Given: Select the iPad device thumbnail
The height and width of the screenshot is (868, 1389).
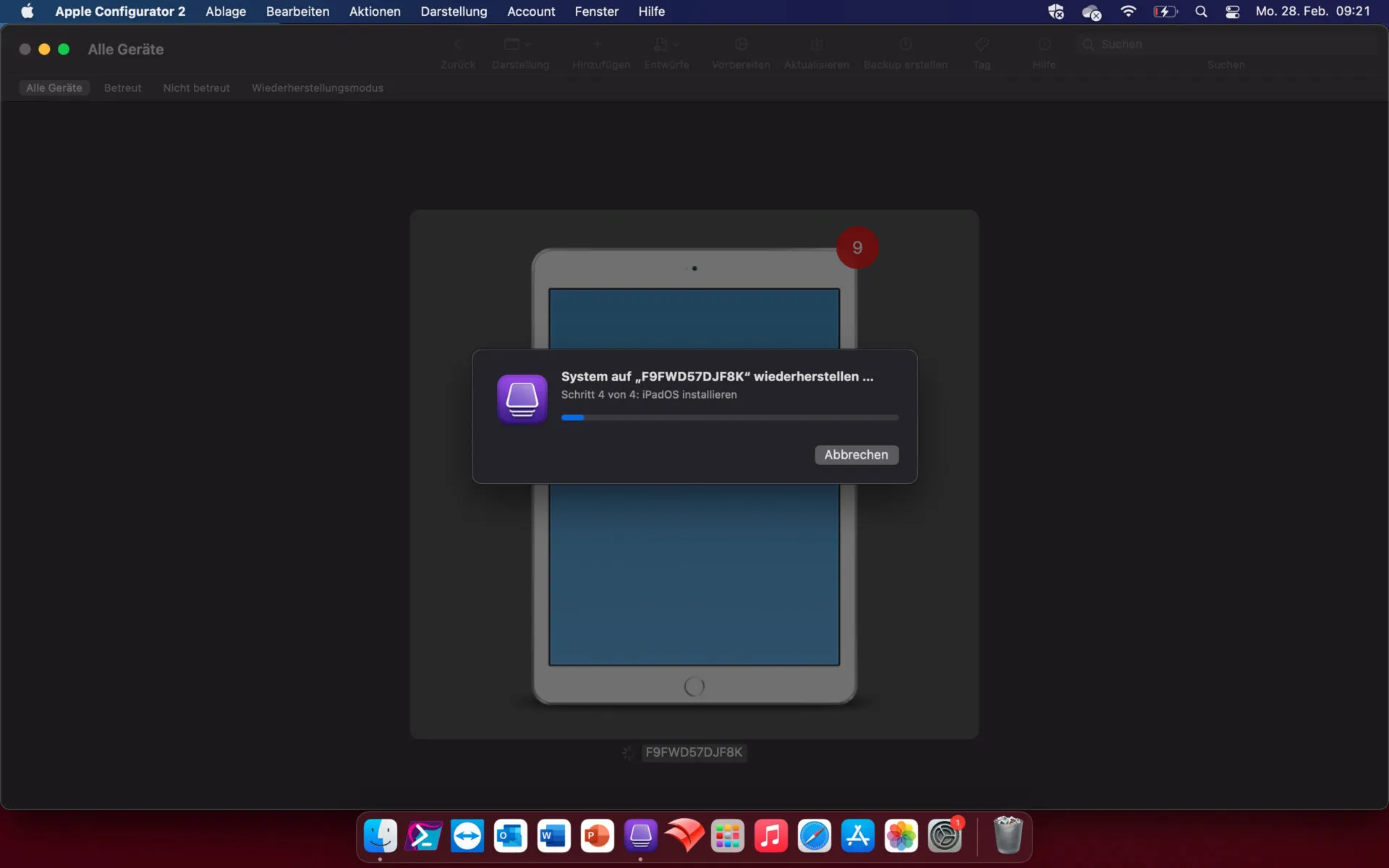Looking at the screenshot, I should click(694, 475).
